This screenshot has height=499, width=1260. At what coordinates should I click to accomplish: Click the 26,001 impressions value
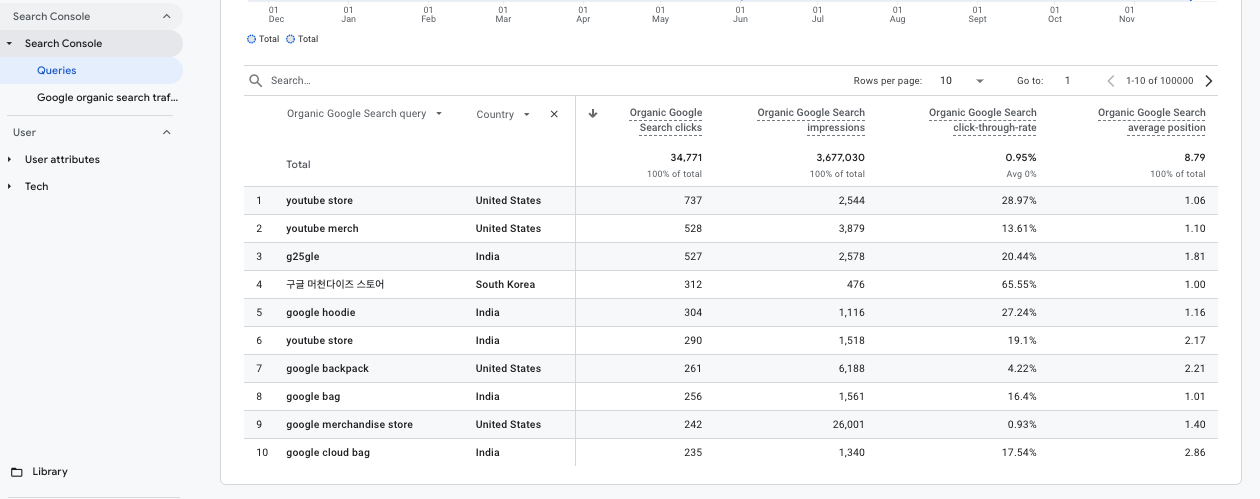(x=848, y=425)
